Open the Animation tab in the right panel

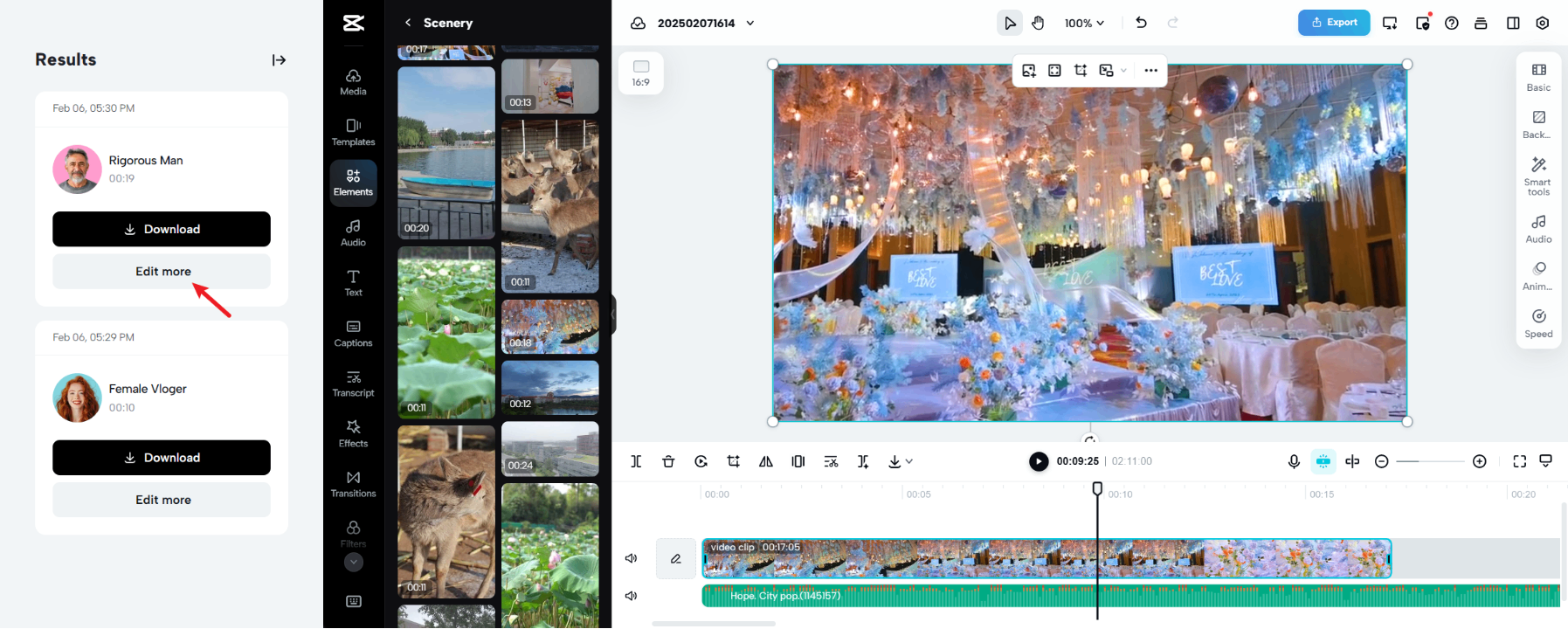1538,276
